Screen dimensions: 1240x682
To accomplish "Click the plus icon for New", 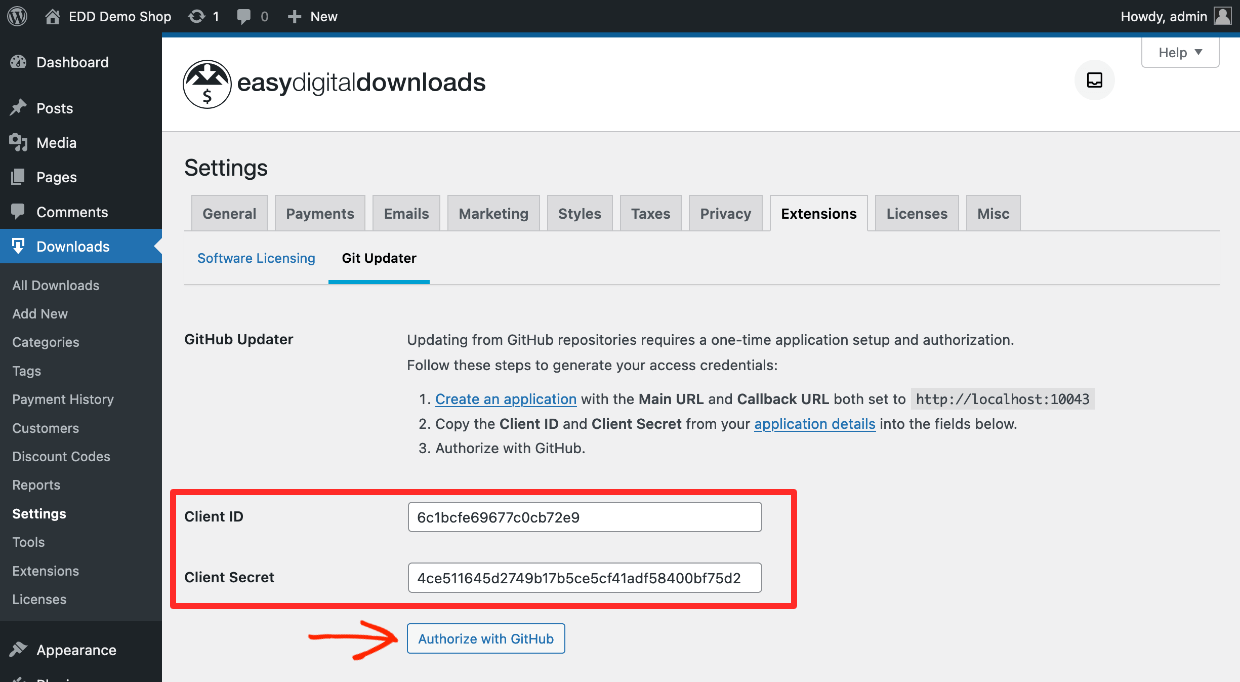I will click(294, 16).
